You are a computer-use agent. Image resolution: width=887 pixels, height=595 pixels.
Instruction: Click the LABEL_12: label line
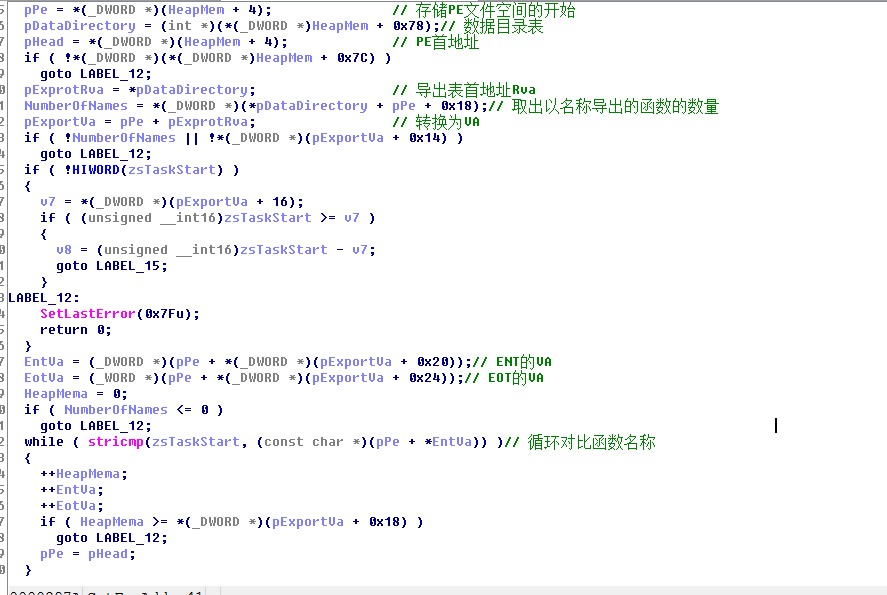pos(44,298)
